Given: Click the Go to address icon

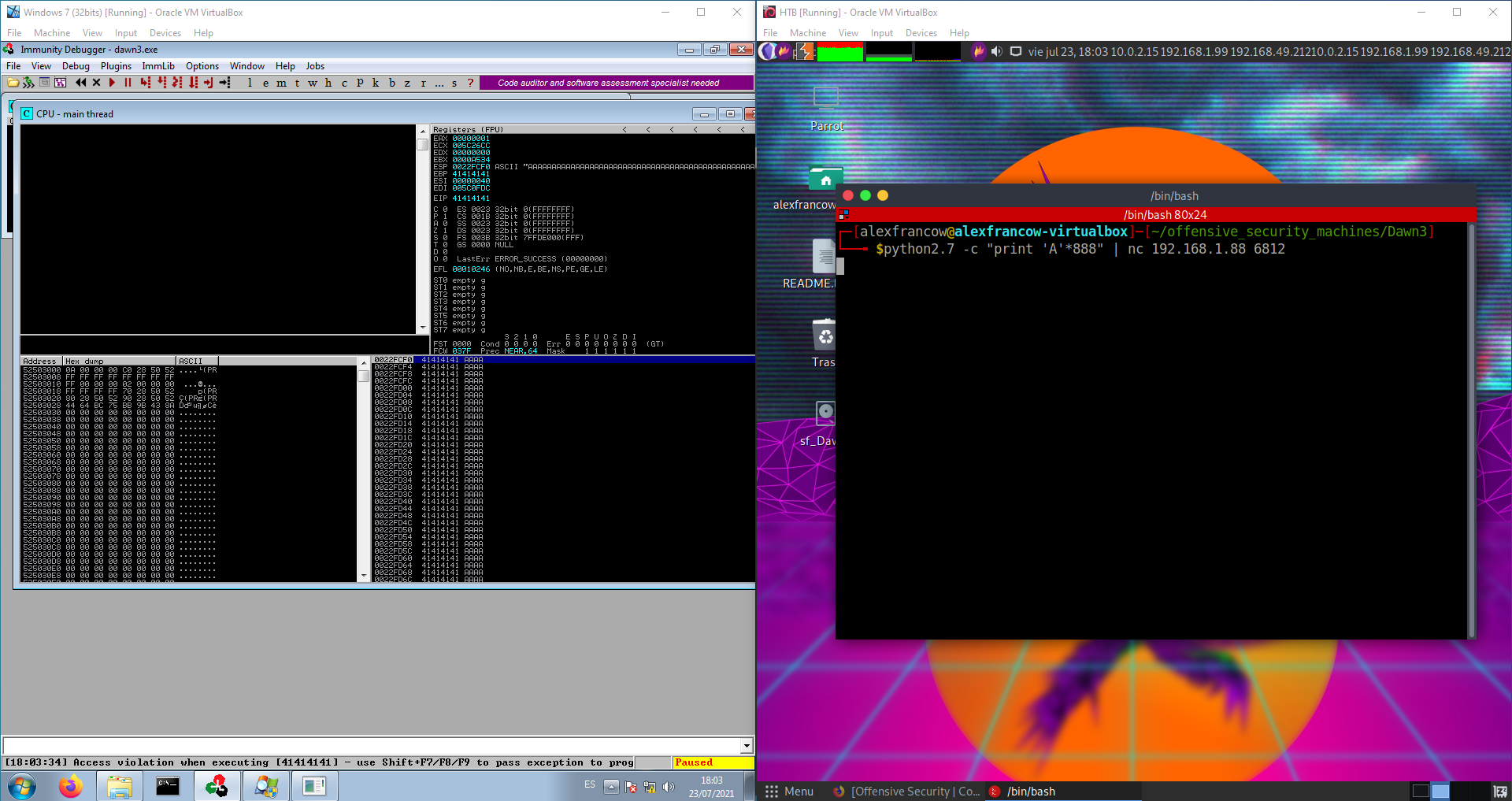Looking at the screenshot, I should (x=224, y=83).
